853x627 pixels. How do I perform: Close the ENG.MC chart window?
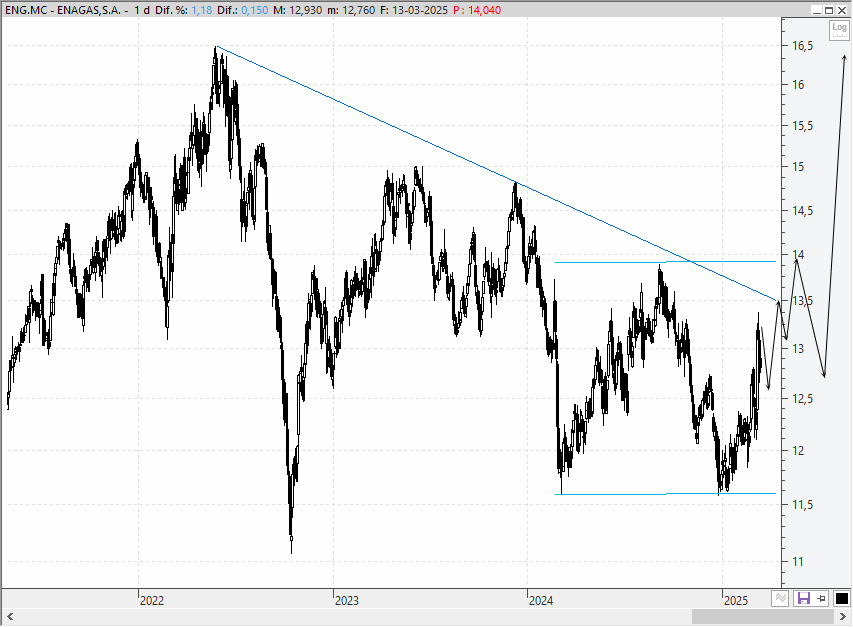842,10
